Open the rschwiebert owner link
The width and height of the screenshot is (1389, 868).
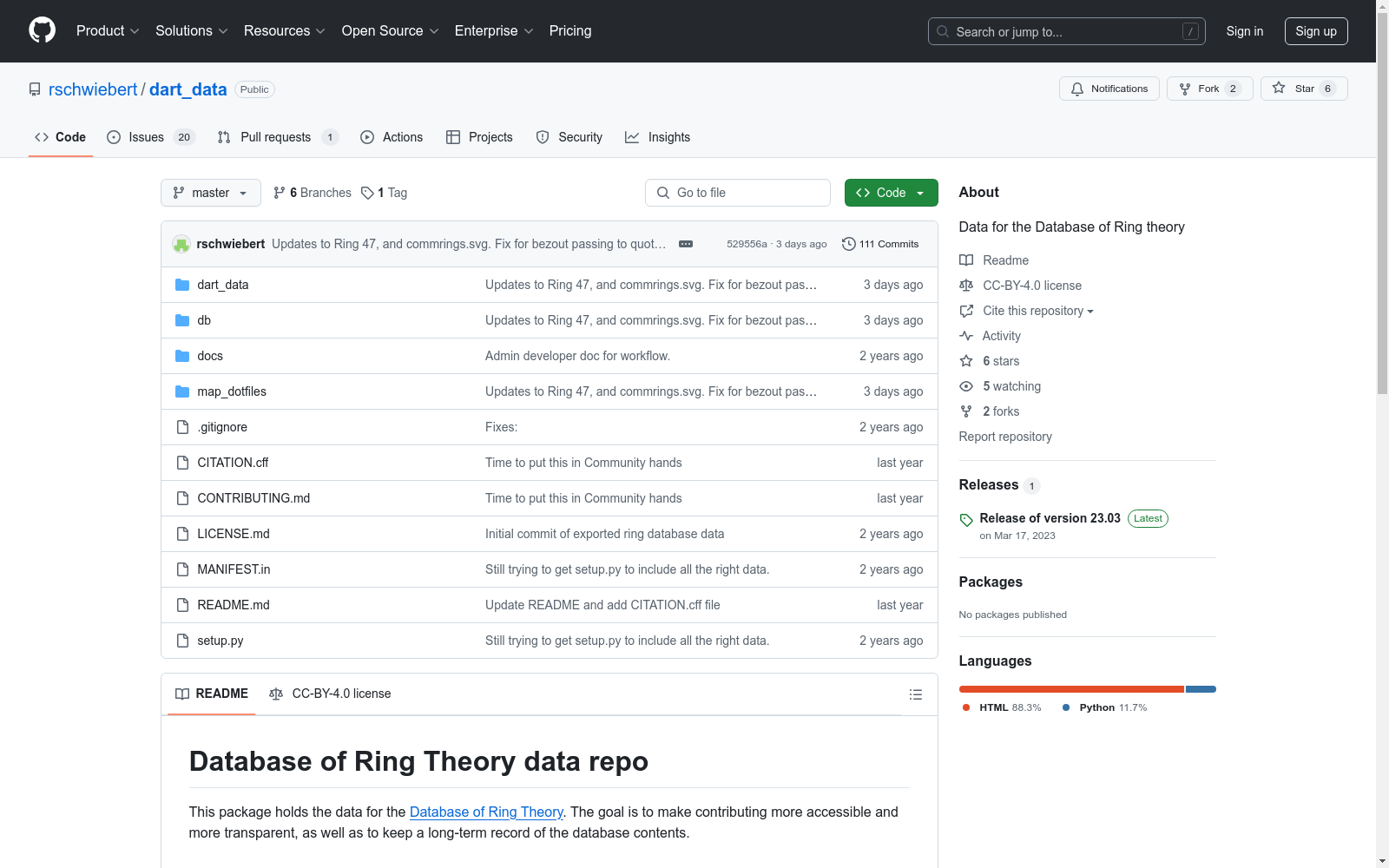point(93,89)
